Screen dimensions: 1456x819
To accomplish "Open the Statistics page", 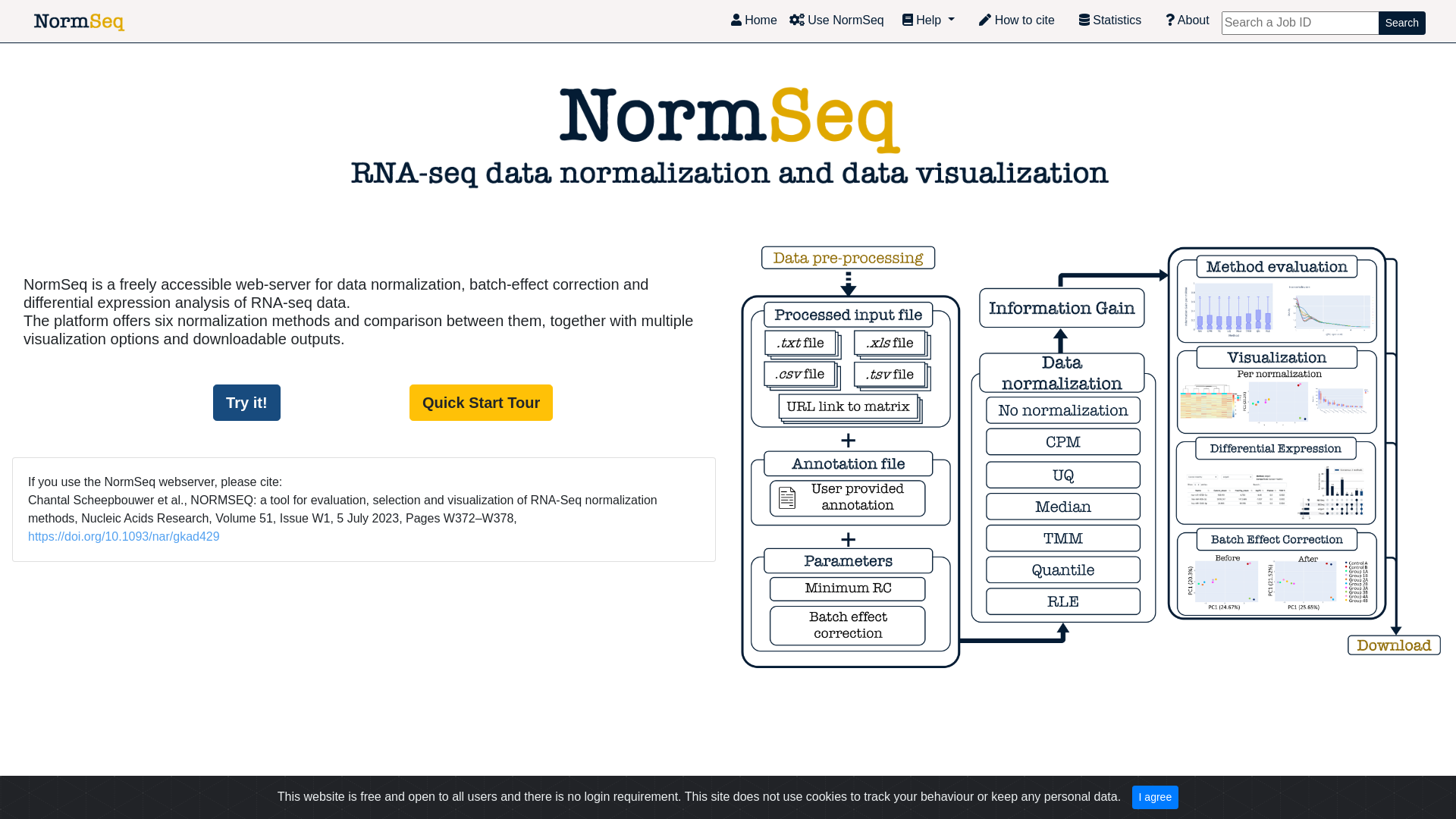I will 1109,20.
